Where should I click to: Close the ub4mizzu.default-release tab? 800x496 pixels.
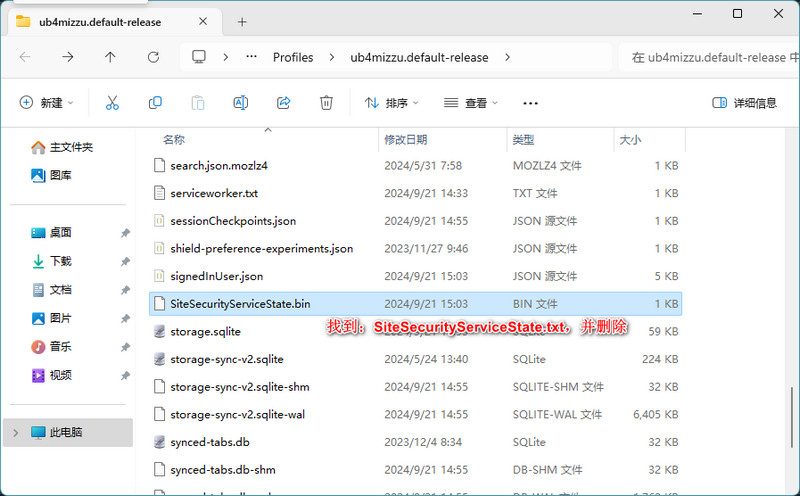203,21
